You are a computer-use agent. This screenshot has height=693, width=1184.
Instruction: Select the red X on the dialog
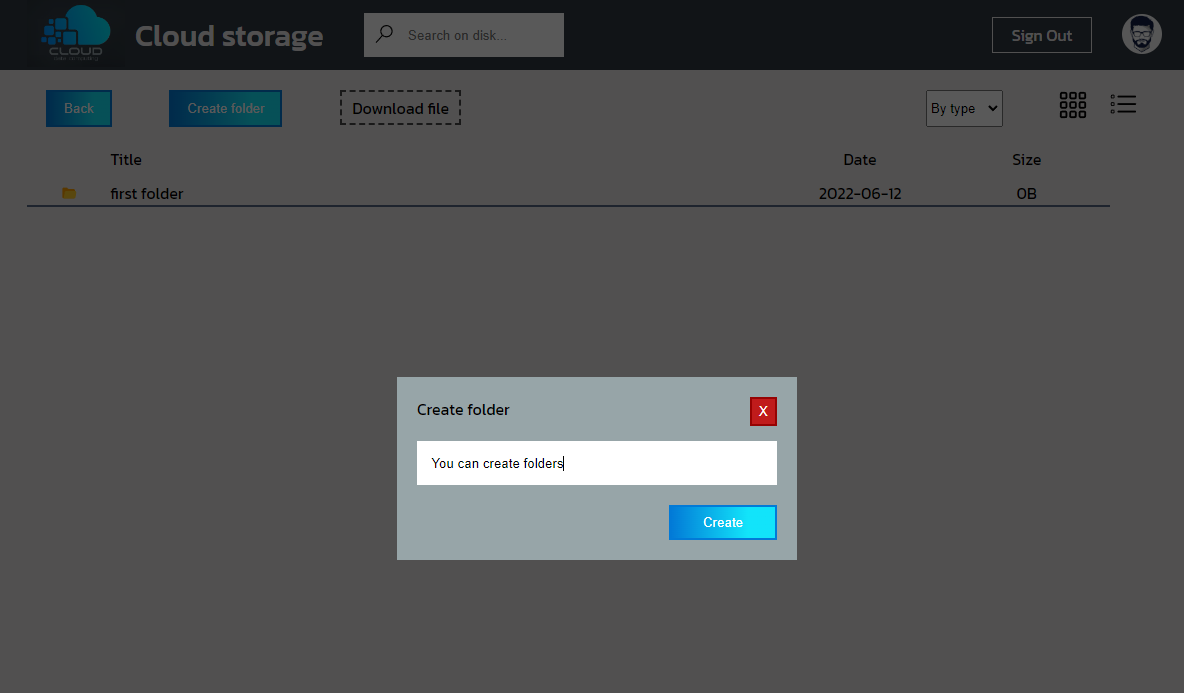[x=763, y=411]
